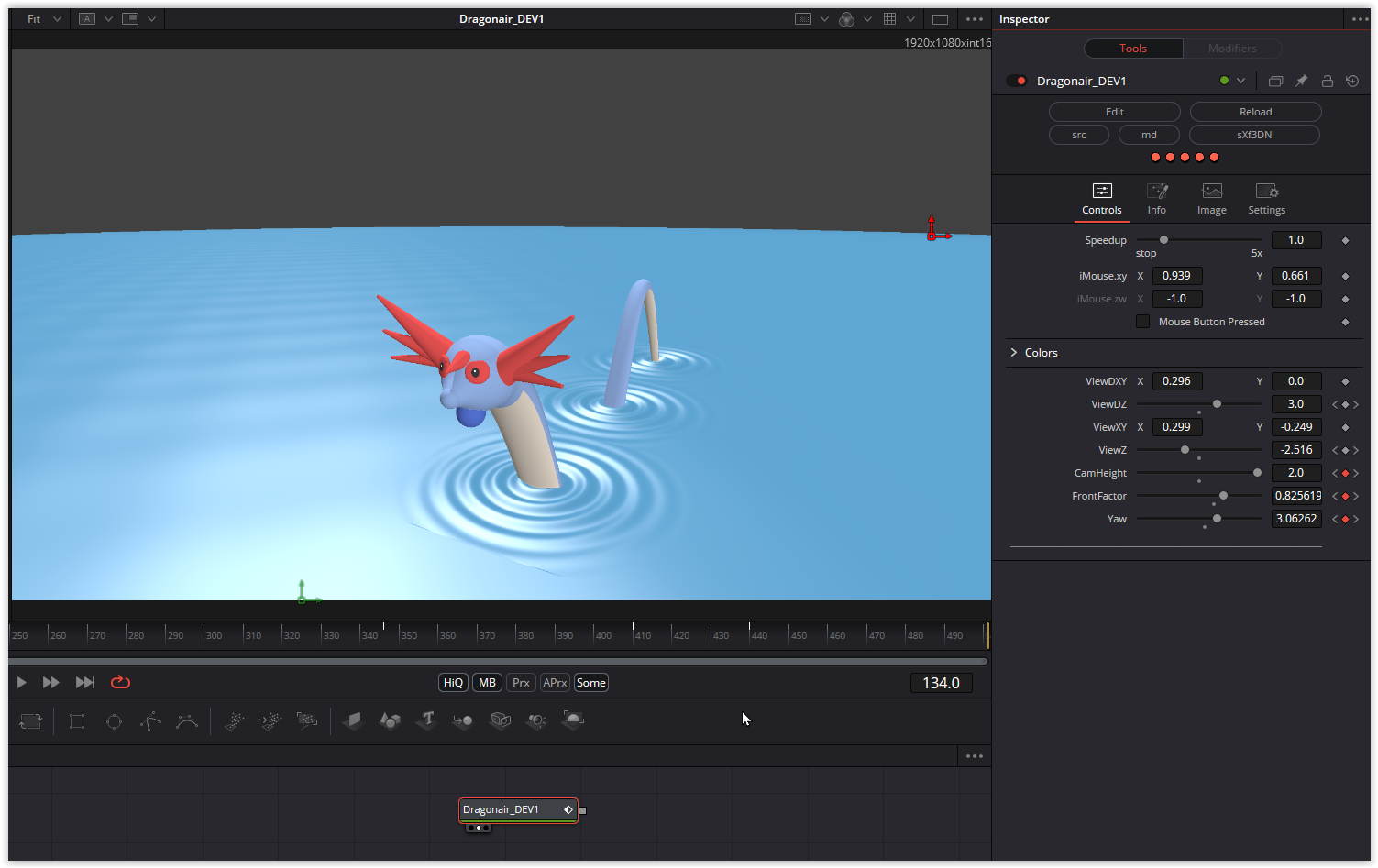The width and height of the screenshot is (1378, 868).
Task: Open the Settings tab
Action: tap(1267, 199)
